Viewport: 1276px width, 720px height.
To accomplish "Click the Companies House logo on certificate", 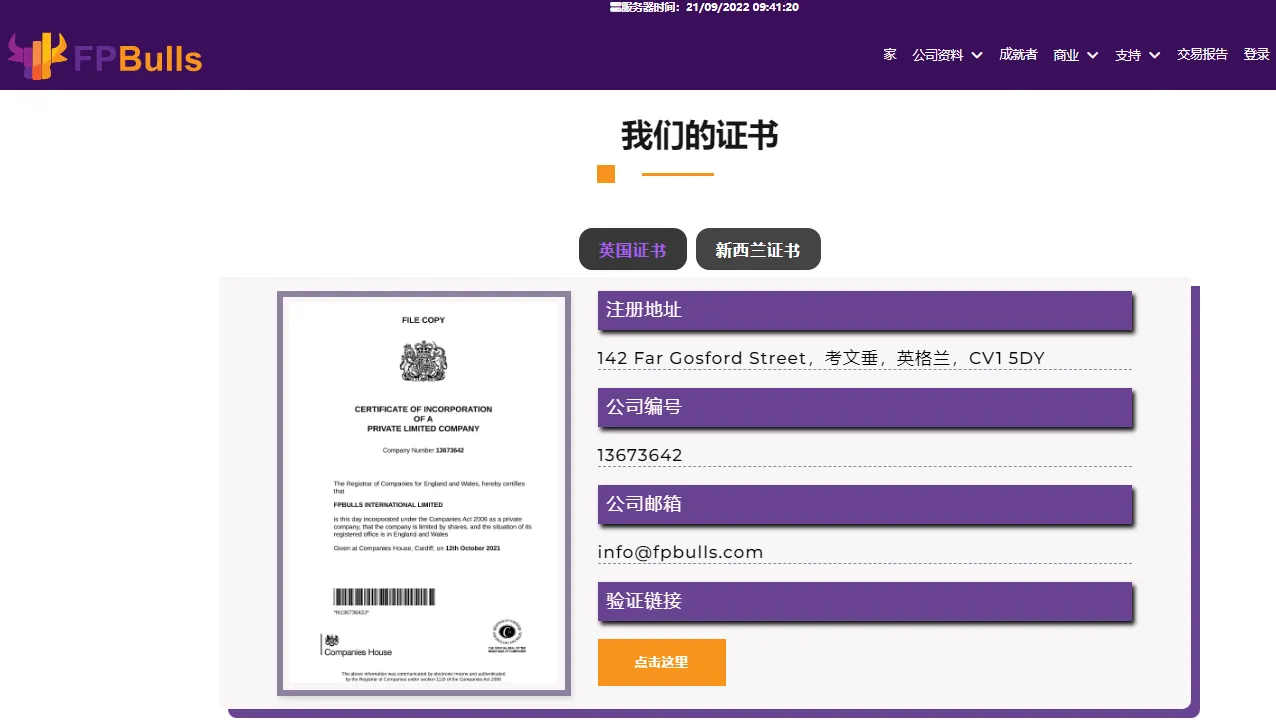I will point(357,645).
